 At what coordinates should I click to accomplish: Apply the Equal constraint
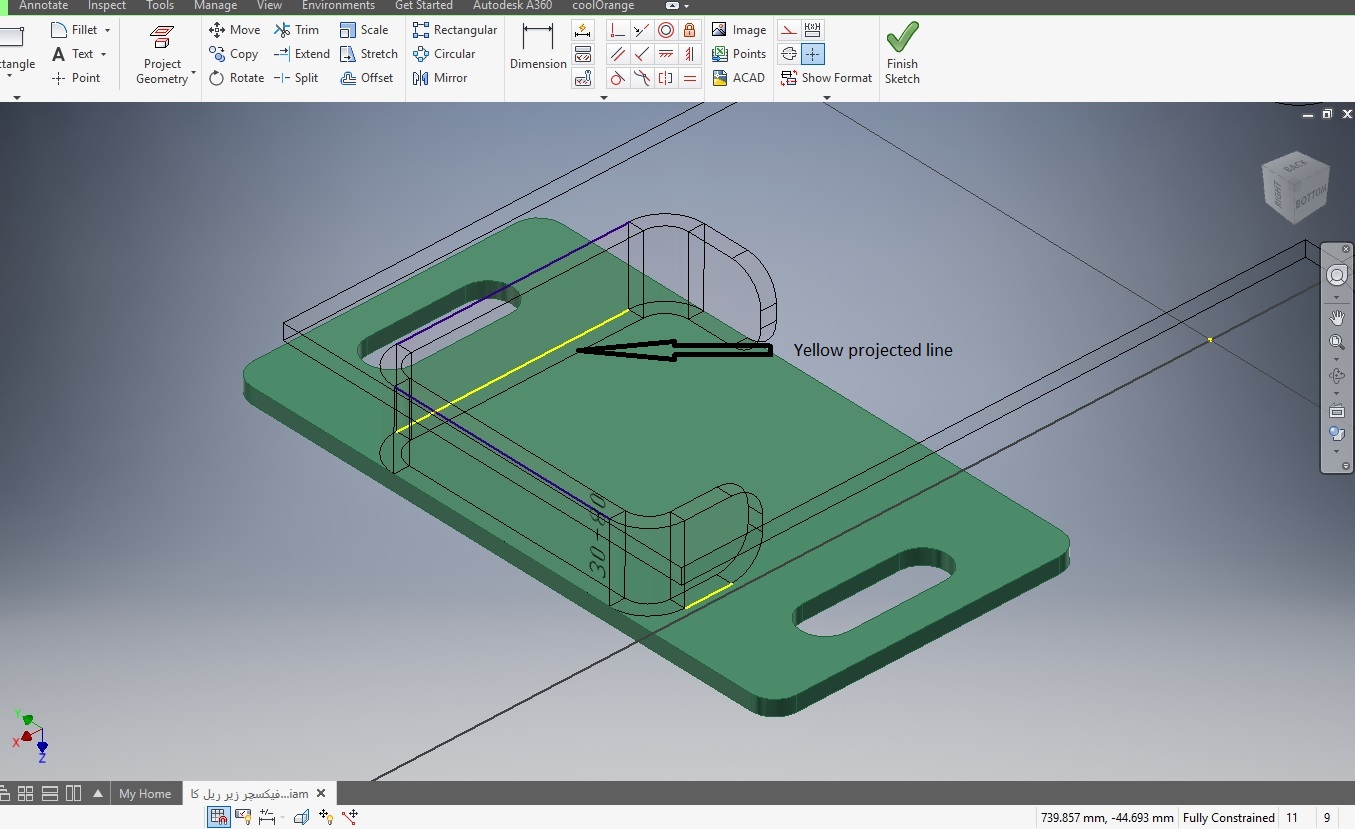689,78
